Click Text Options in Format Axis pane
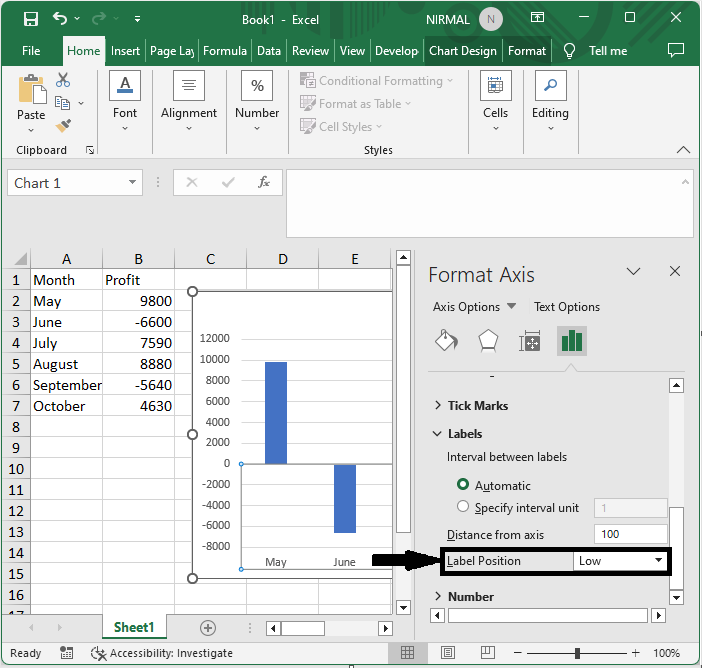The image size is (702, 668). coord(567,307)
